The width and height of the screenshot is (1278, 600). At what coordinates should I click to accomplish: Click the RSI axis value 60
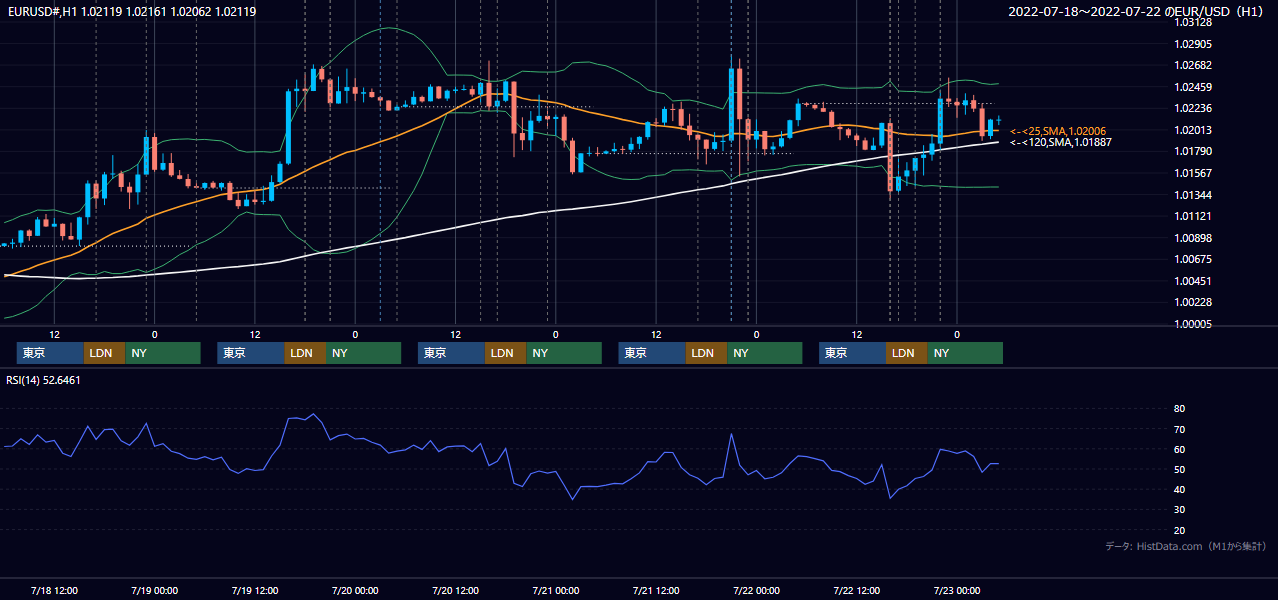pyautogui.click(x=1180, y=449)
